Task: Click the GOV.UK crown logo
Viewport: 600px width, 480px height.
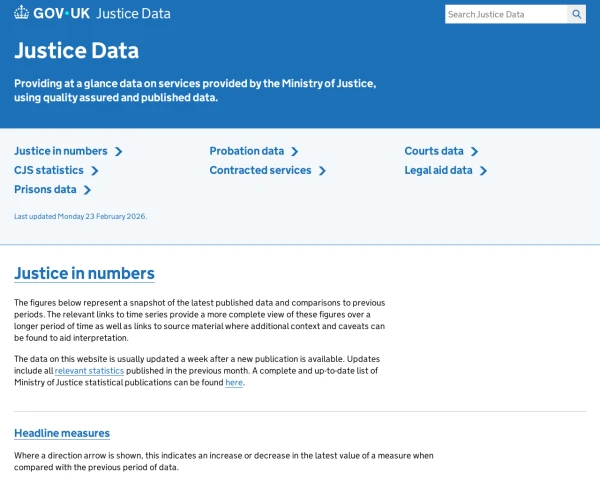Action: point(21,14)
